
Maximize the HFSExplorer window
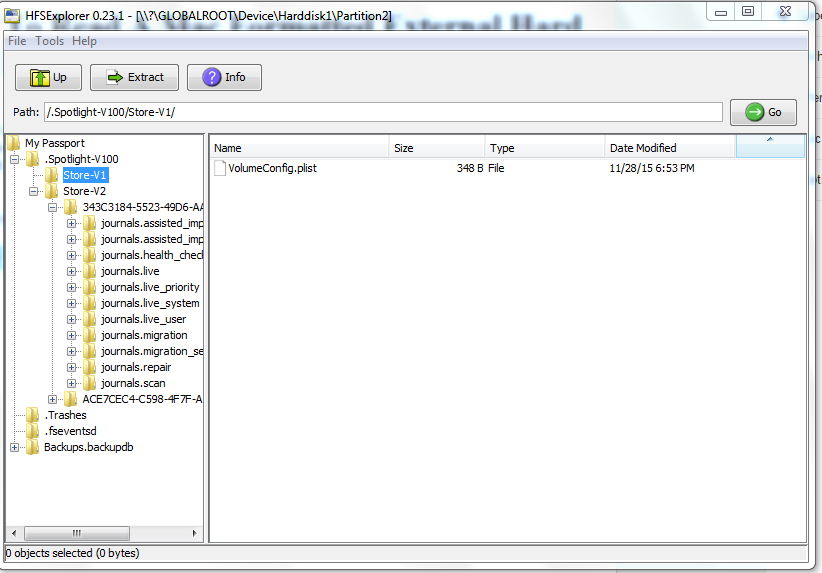(x=748, y=12)
